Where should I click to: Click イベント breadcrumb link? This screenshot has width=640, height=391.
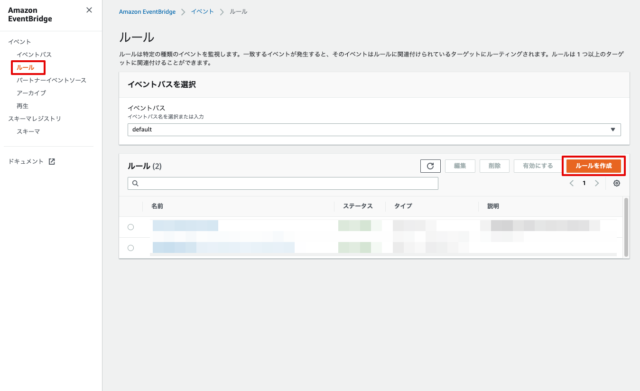click(x=202, y=12)
